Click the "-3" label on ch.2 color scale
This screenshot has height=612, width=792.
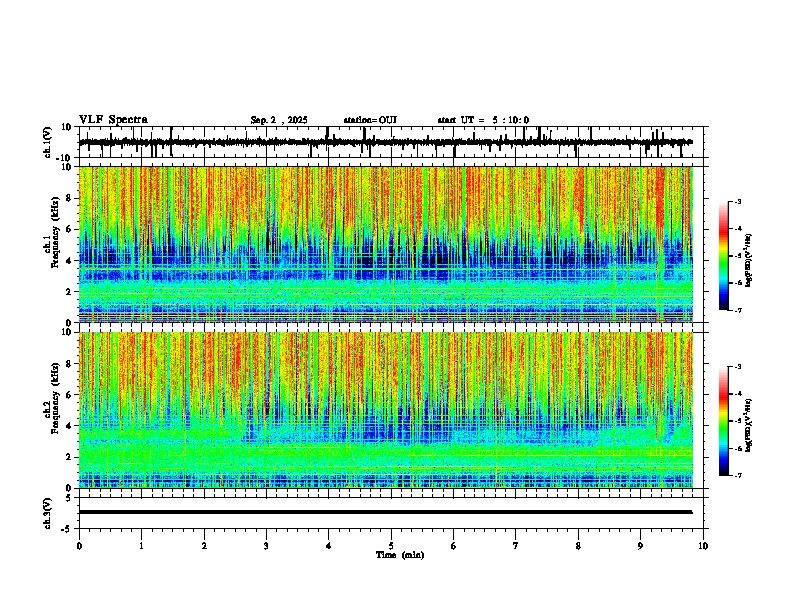738,367
